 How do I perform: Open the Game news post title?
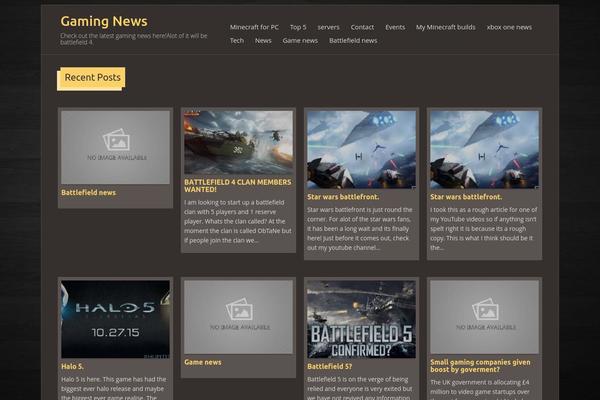[202, 362]
